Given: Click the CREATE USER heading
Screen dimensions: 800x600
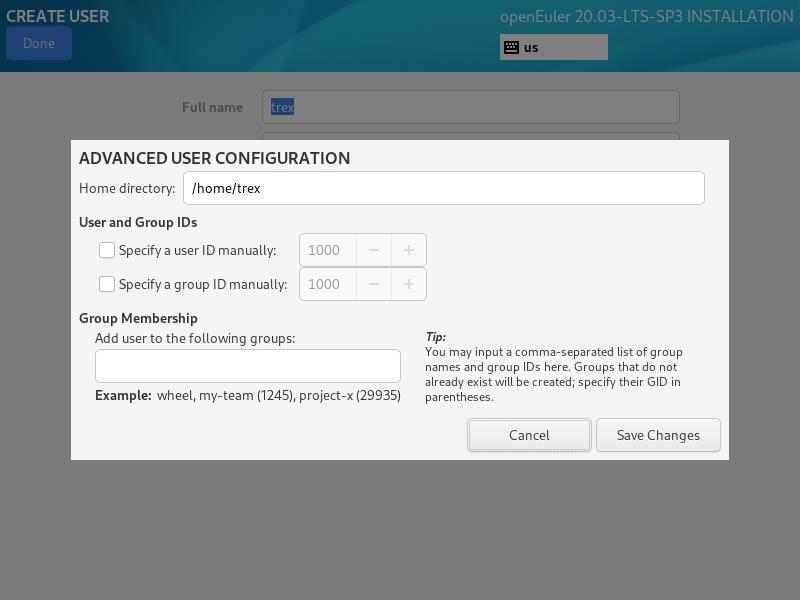Looking at the screenshot, I should tap(58, 16).
